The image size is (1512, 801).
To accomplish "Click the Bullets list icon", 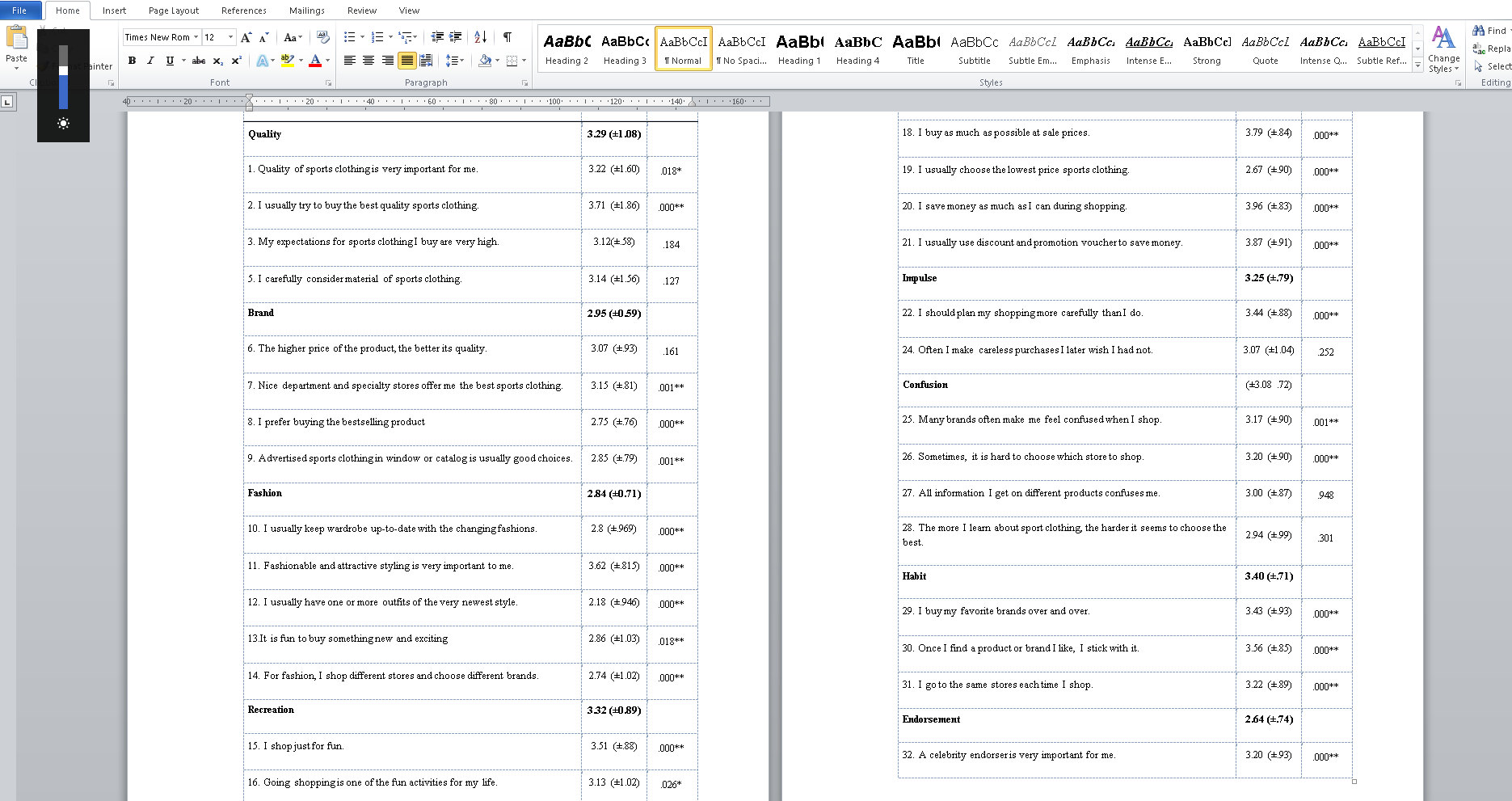I will tap(349, 37).
